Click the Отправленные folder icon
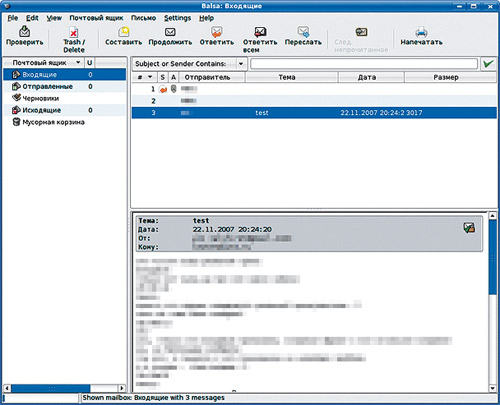Image resolution: width=500 pixels, height=405 pixels. pos(16,86)
